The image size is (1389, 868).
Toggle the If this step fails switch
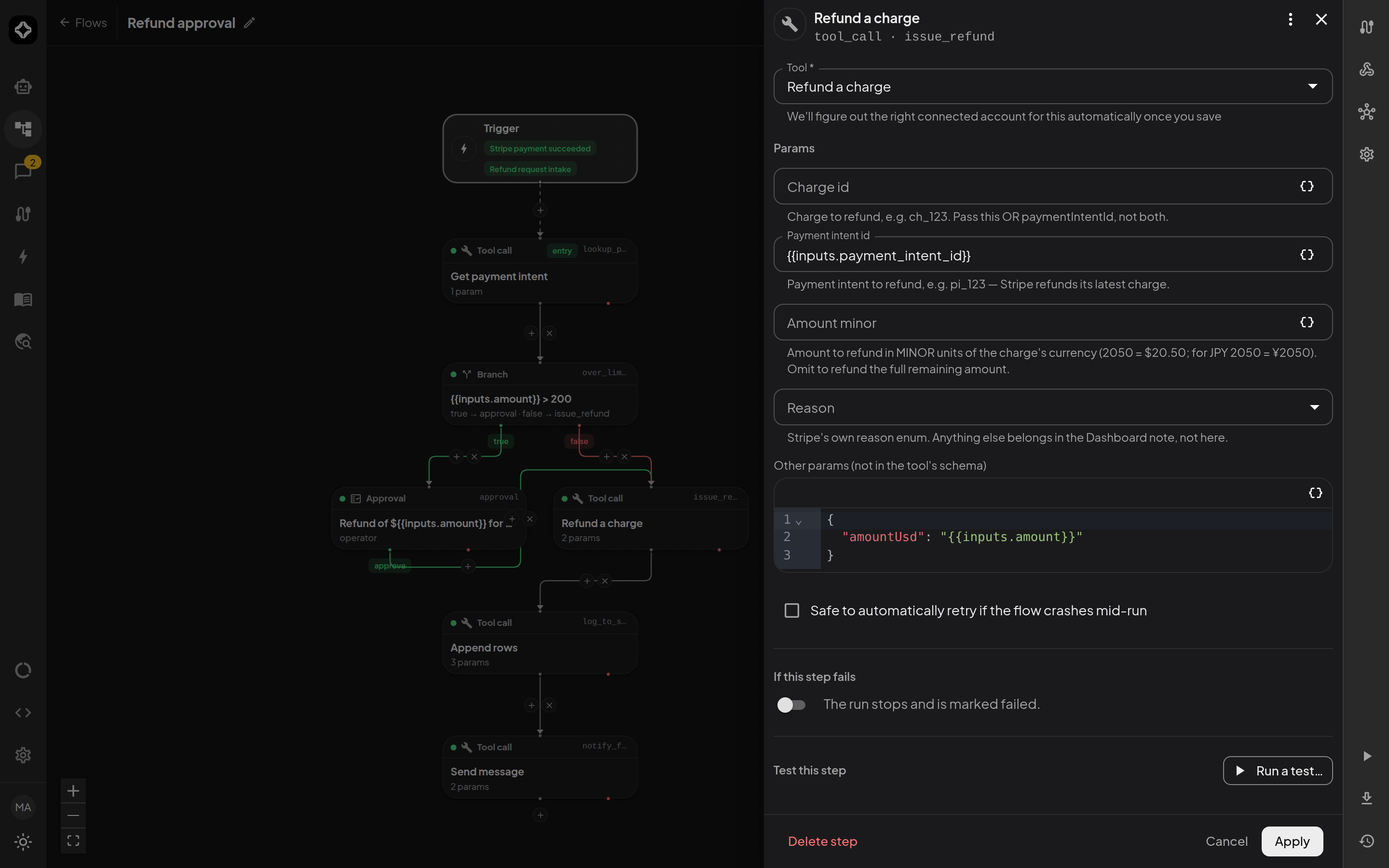(x=791, y=705)
